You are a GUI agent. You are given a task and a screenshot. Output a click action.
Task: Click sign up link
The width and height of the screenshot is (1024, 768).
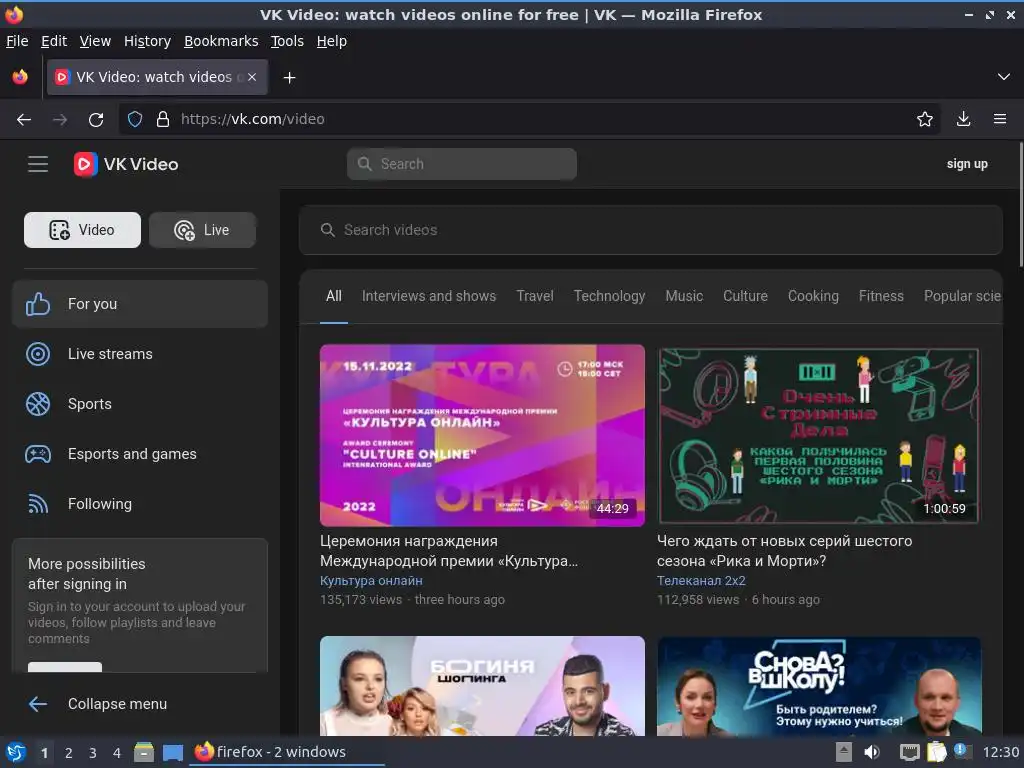[x=967, y=164]
